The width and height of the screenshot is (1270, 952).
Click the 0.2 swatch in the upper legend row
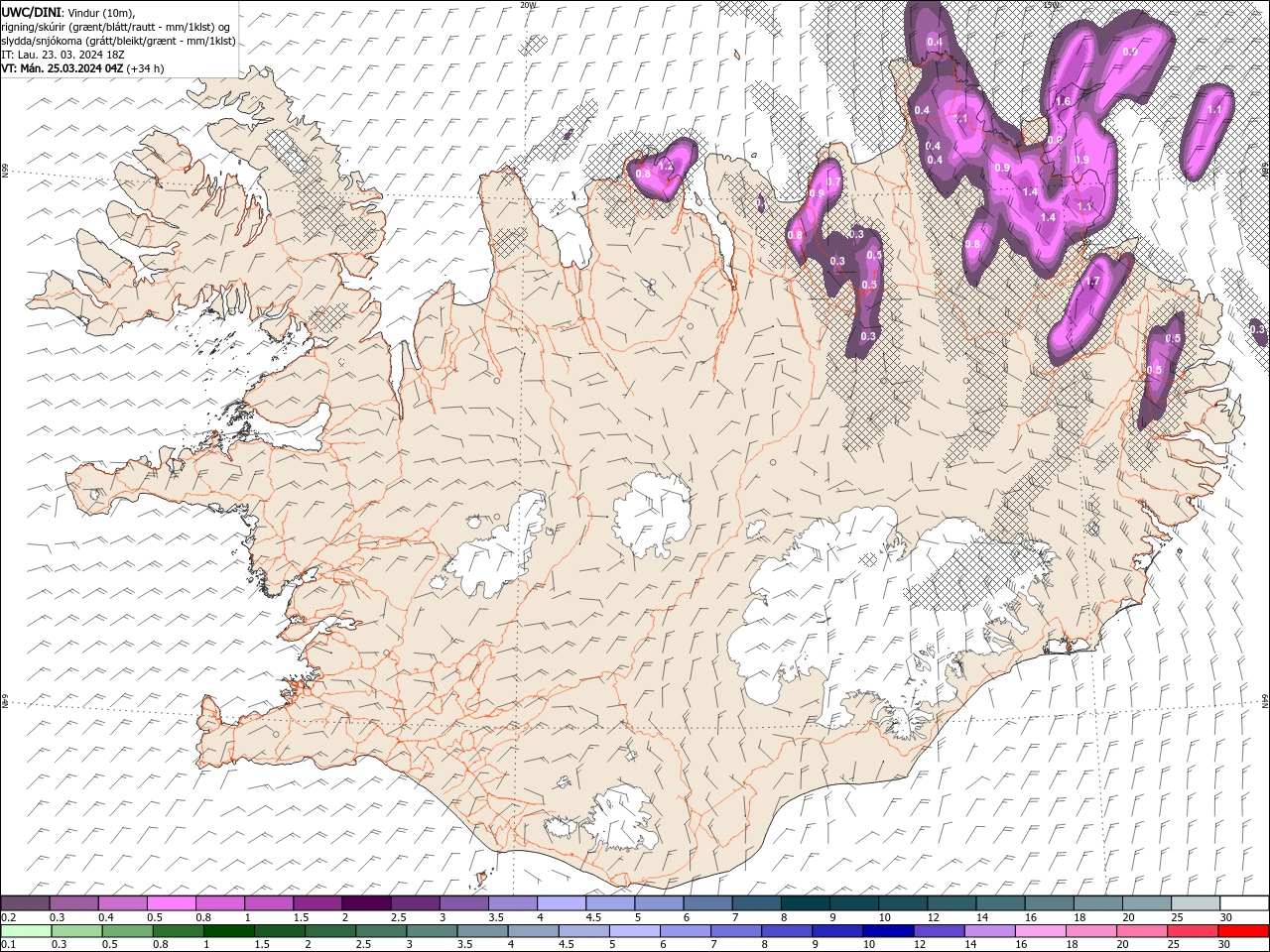point(25,903)
